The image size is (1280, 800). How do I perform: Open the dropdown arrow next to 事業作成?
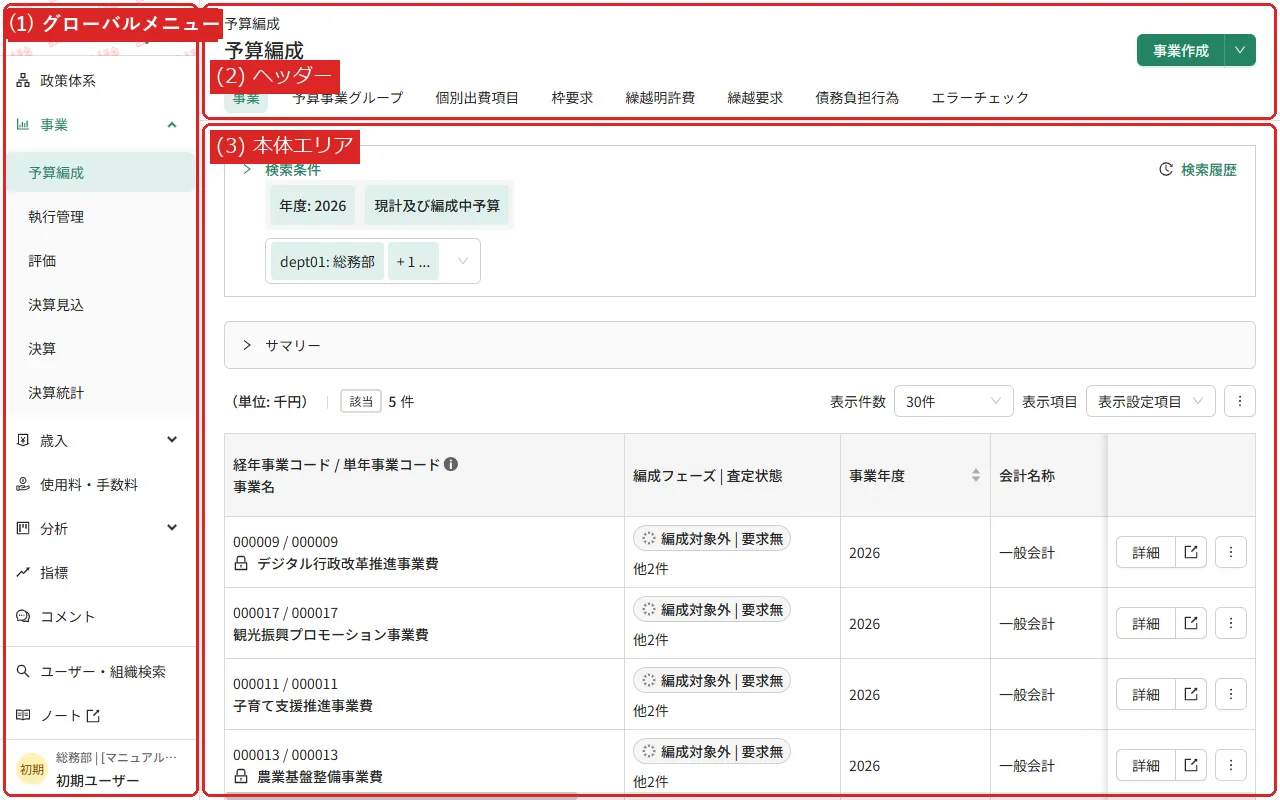(x=1241, y=50)
